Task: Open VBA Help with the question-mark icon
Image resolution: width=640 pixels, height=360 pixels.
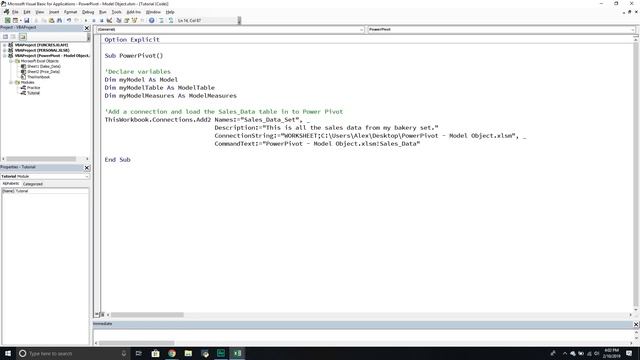Action: 151,20
